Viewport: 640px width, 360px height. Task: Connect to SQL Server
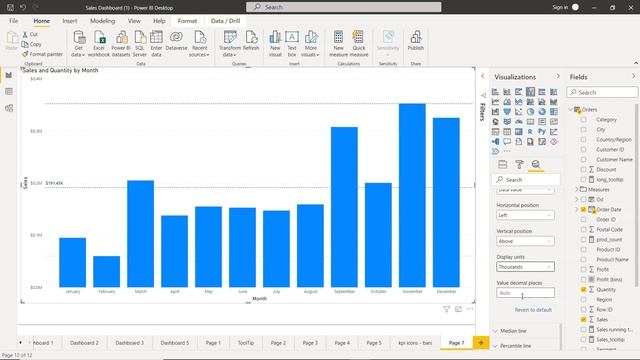click(x=140, y=44)
